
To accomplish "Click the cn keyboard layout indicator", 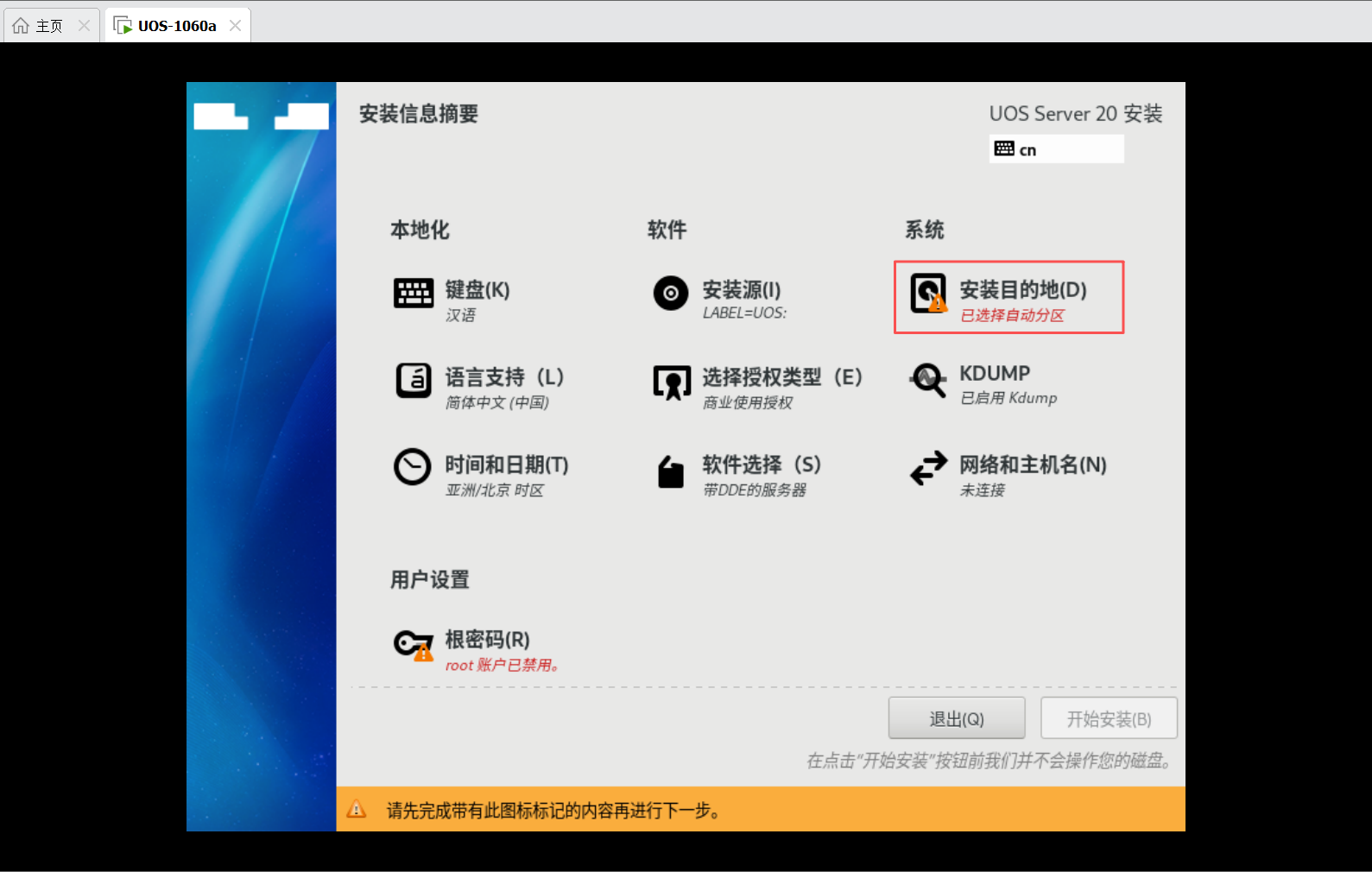I will [x=1057, y=149].
